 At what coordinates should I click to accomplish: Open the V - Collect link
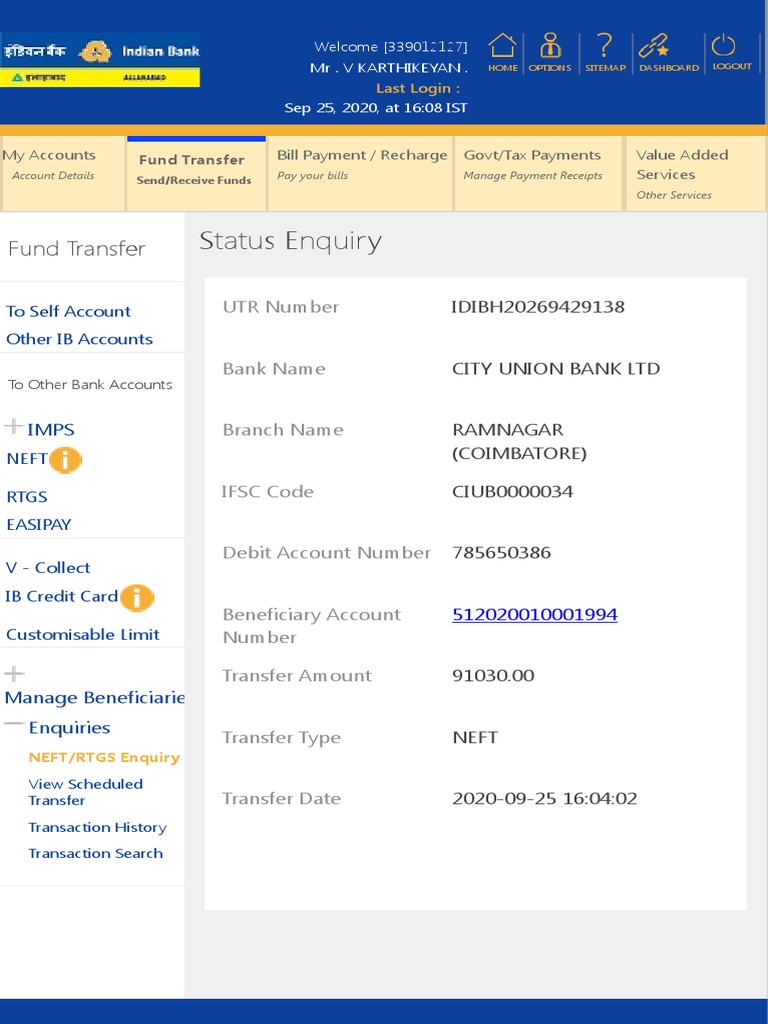pyautogui.click(x=48, y=568)
